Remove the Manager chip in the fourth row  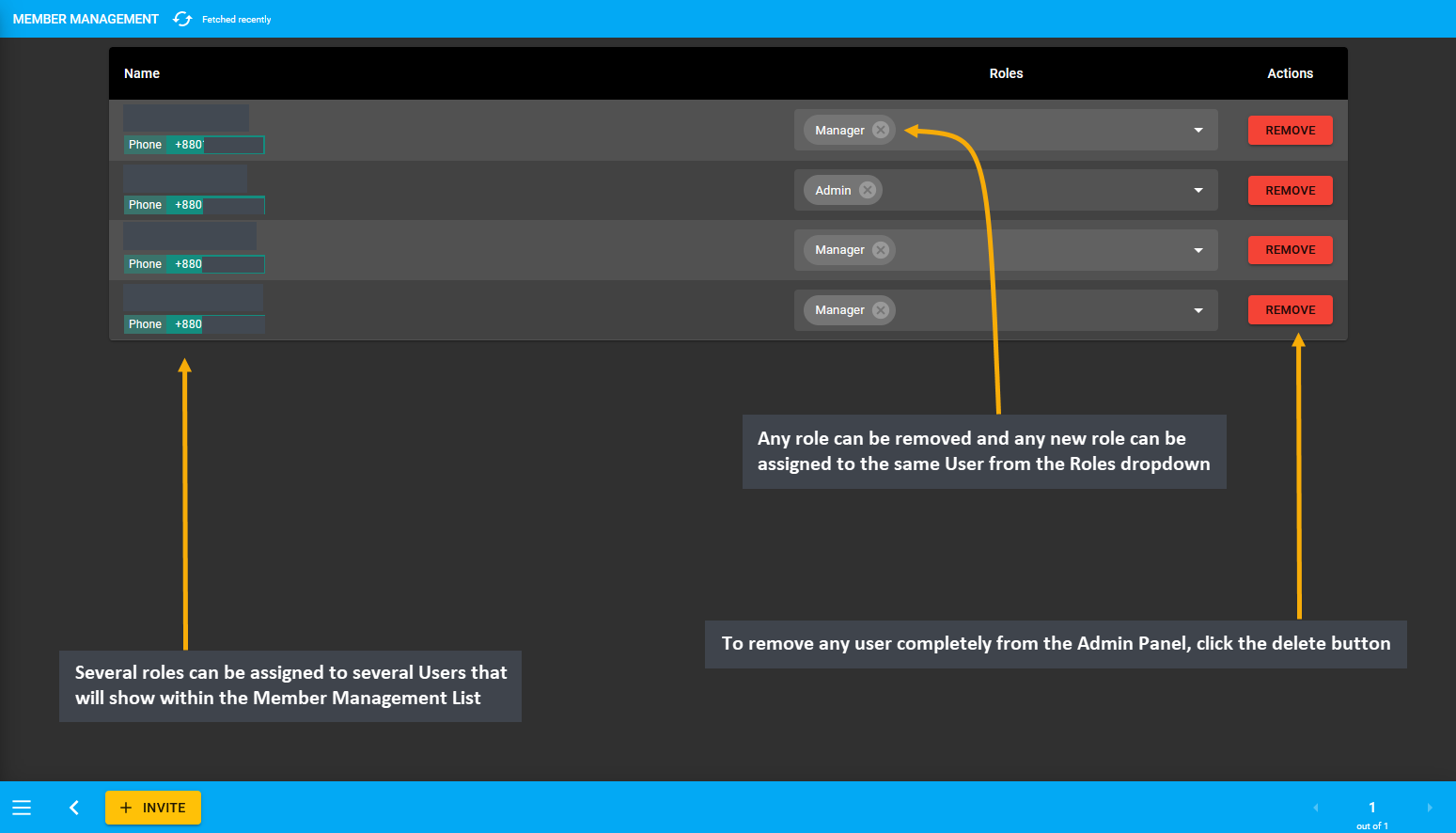pyautogui.click(x=881, y=310)
